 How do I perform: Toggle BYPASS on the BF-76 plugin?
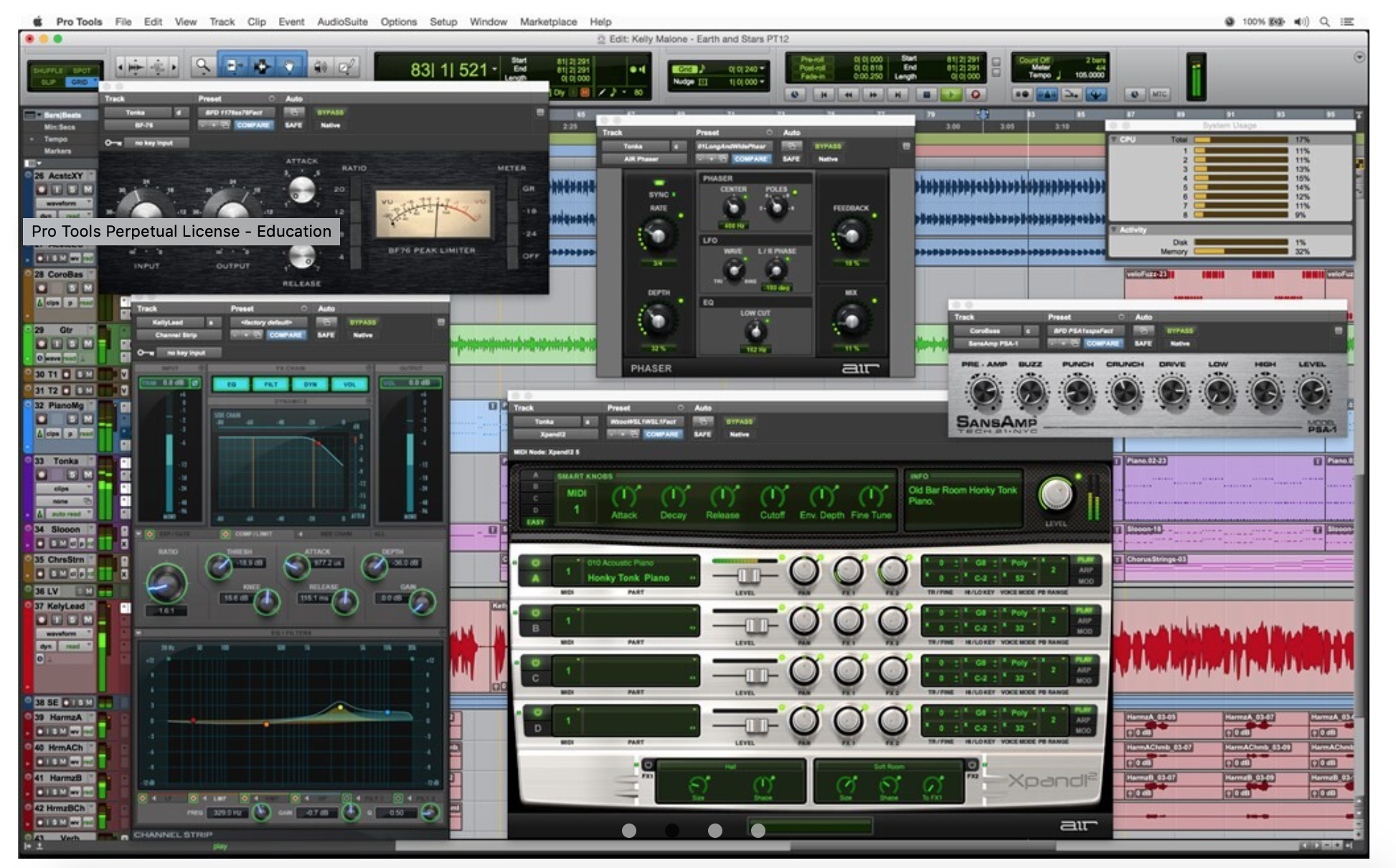click(x=331, y=113)
